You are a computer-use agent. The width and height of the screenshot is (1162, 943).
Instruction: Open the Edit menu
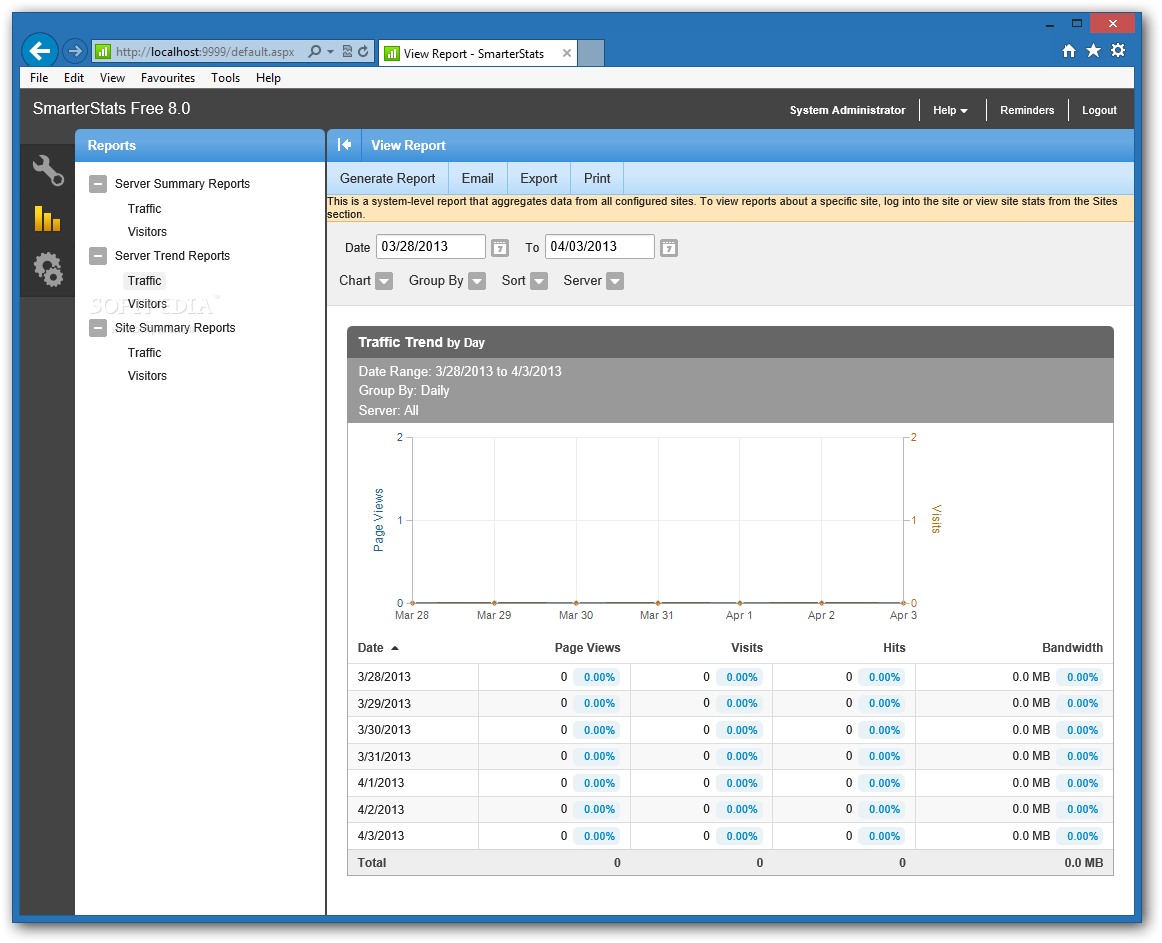tap(73, 78)
